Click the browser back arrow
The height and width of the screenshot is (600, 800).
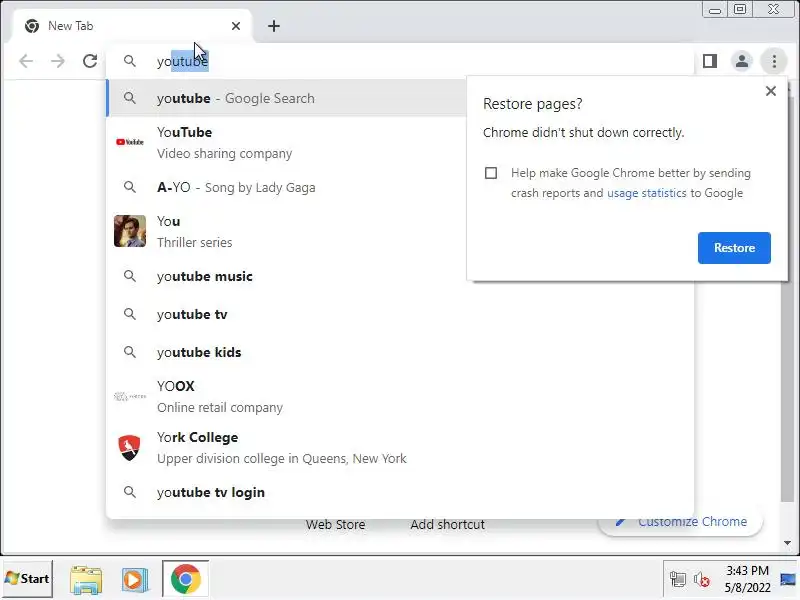pos(26,61)
